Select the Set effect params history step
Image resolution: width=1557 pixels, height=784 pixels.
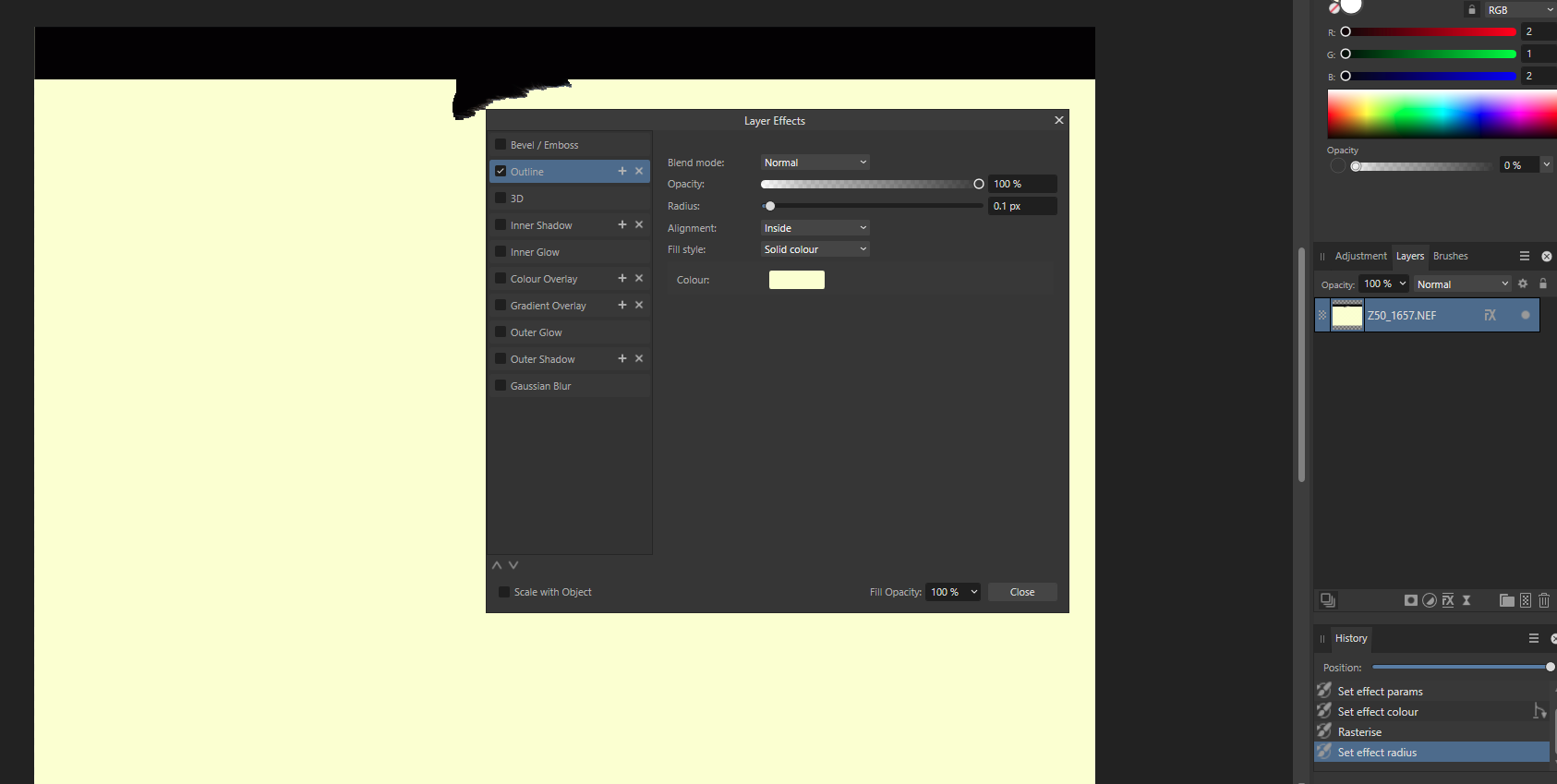tap(1431, 691)
